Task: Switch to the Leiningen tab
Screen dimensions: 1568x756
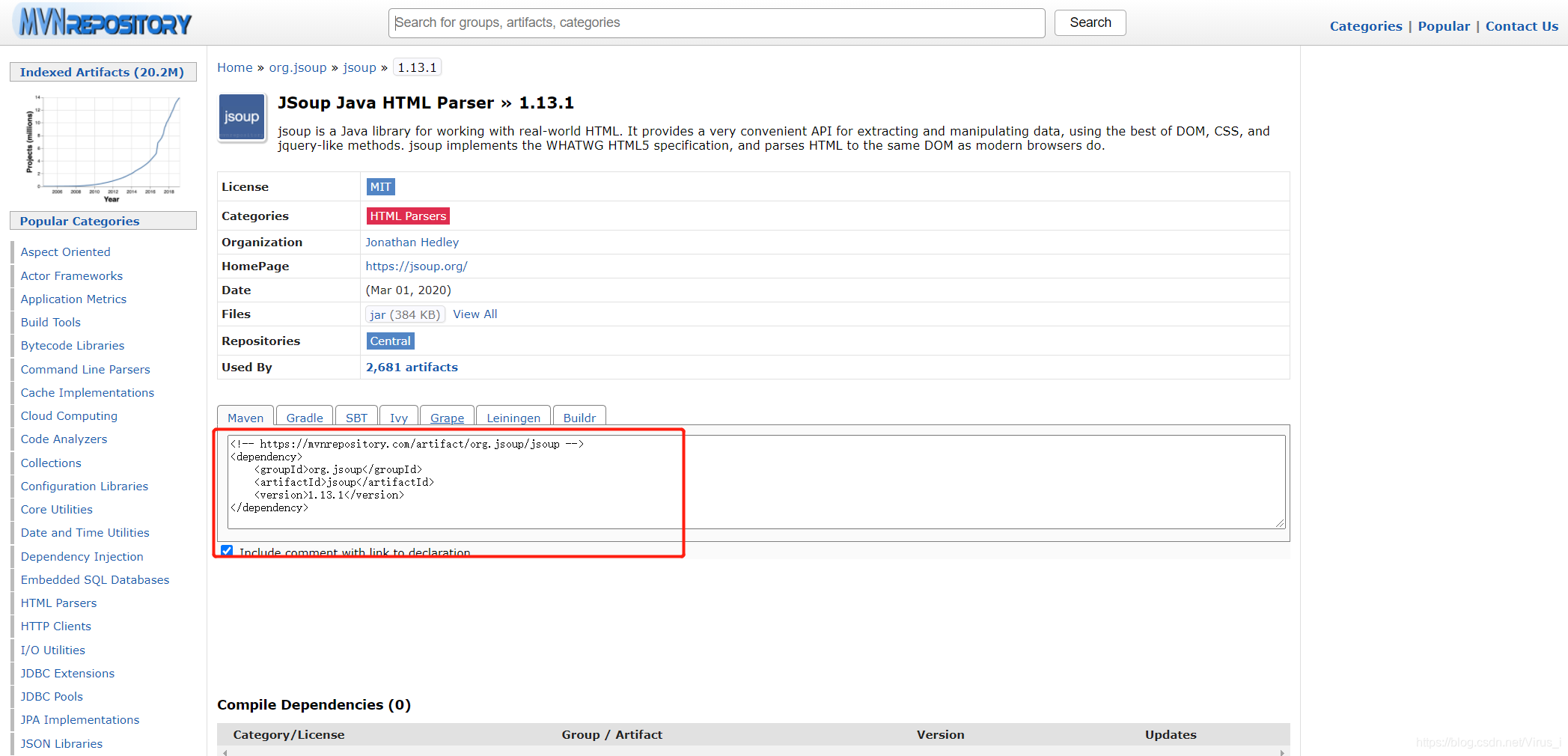Action: 513,417
